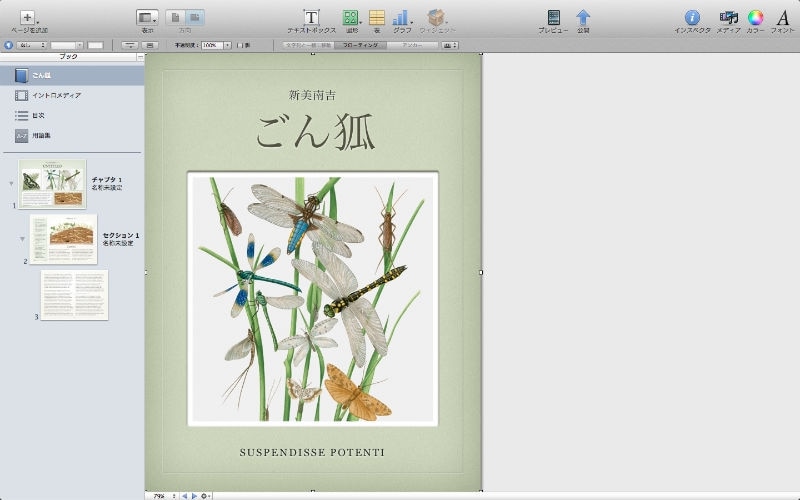The height and width of the screenshot is (500, 800).
Task: Open the Media (メディア) browser
Action: click(x=728, y=18)
